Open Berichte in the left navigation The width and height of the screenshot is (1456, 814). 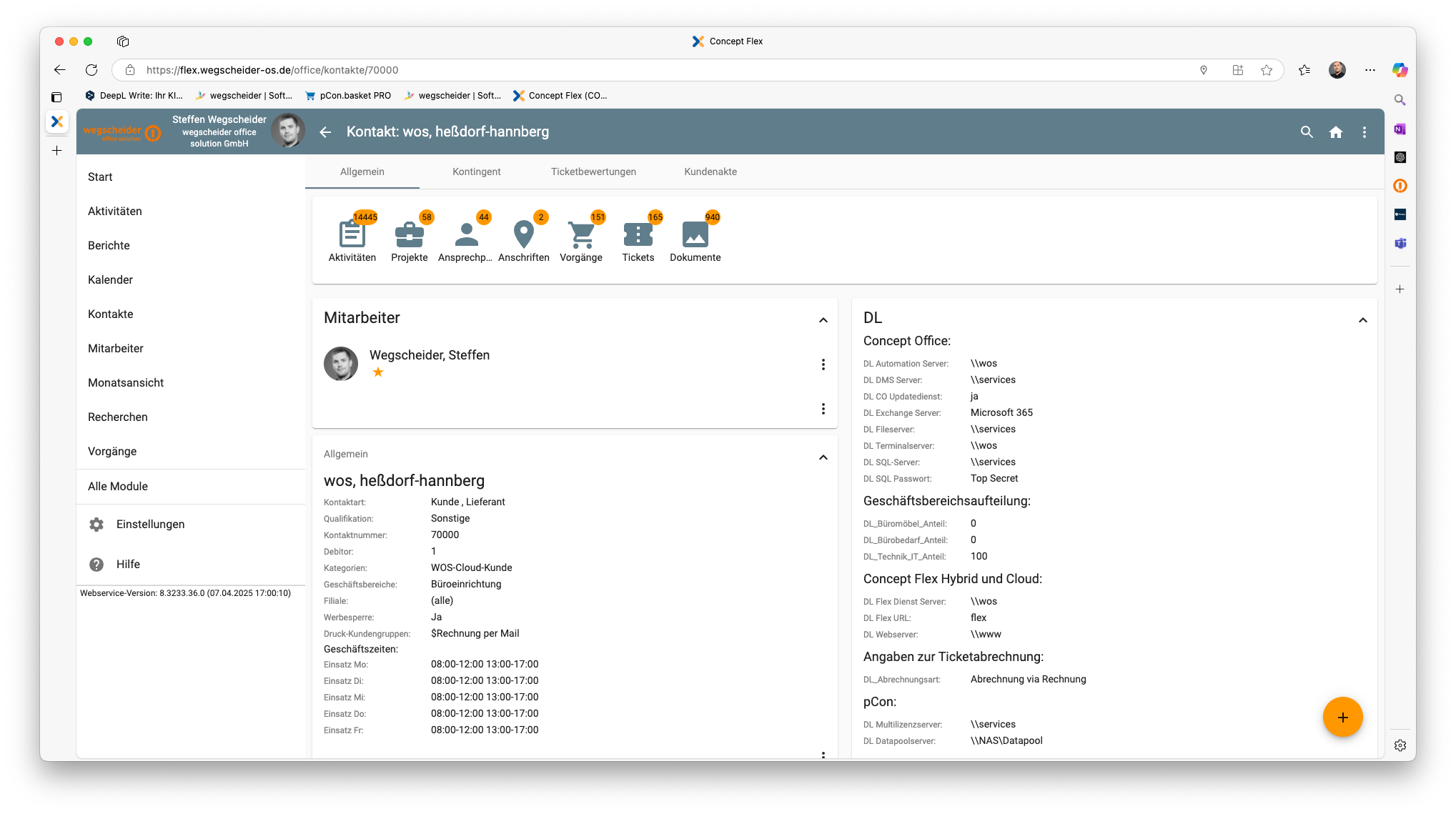(x=191, y=246)
